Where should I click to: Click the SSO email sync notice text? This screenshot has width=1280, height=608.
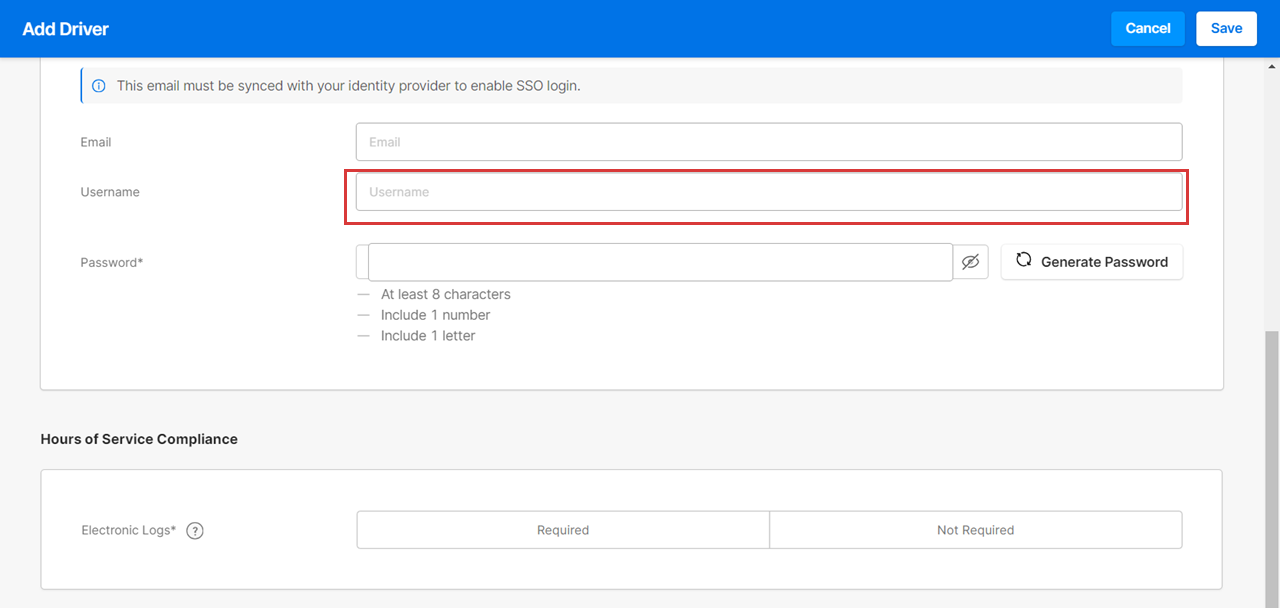click(349, 86)
